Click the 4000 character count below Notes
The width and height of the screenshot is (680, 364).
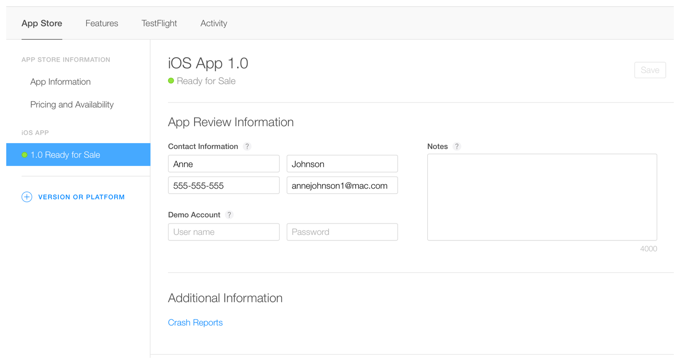coord(648,249)
